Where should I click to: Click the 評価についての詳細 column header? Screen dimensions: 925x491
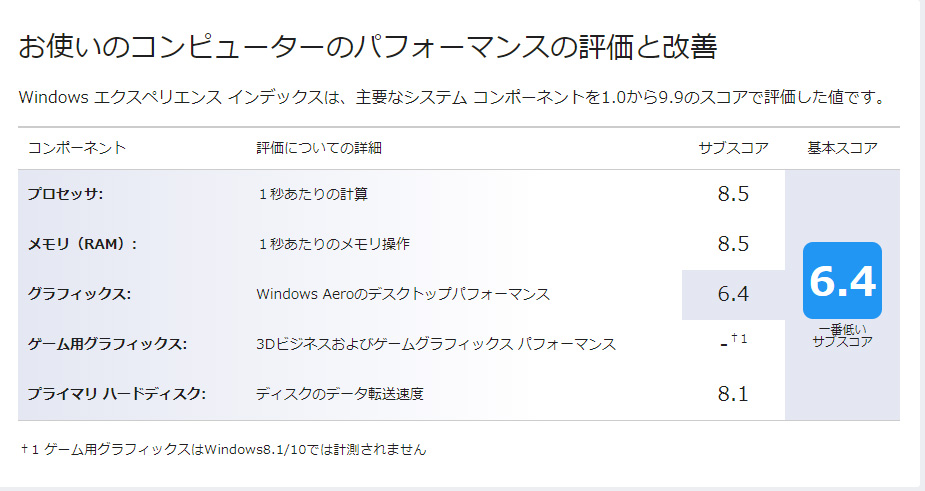[x=319, y=148]
